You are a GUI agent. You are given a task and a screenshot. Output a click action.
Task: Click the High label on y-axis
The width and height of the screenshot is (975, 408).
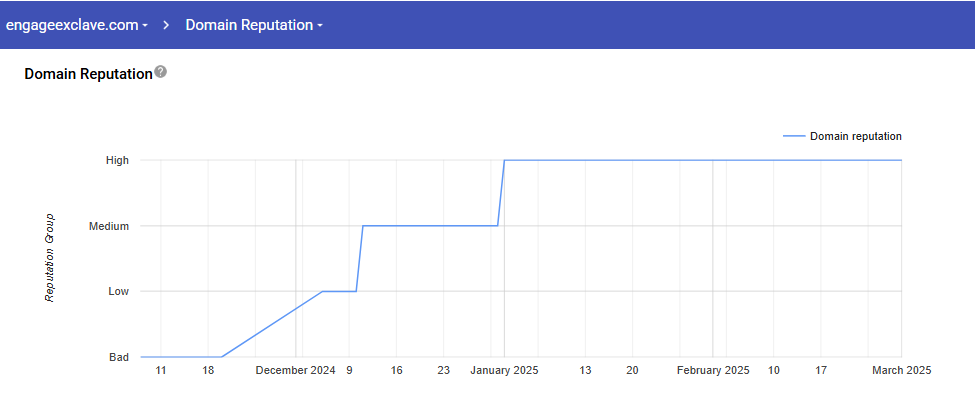click(117, 160)
